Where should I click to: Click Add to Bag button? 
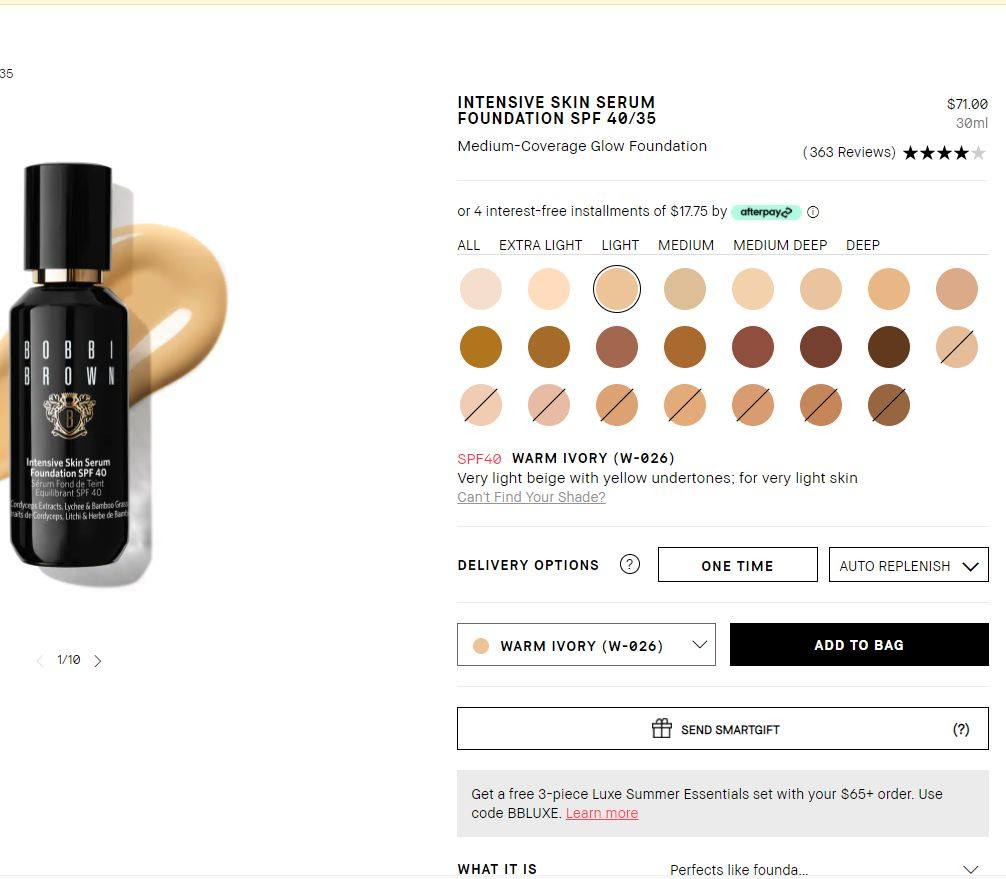(859, 645)
